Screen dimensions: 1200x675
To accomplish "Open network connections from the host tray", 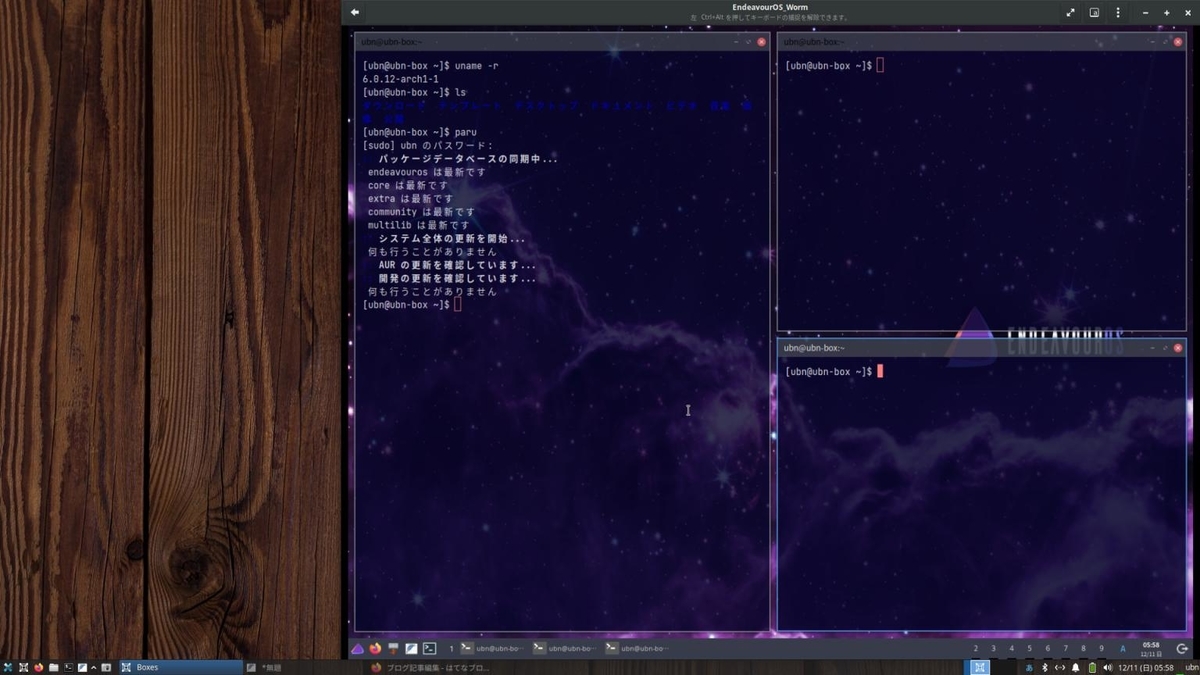I will click(x=1060, y=667).
